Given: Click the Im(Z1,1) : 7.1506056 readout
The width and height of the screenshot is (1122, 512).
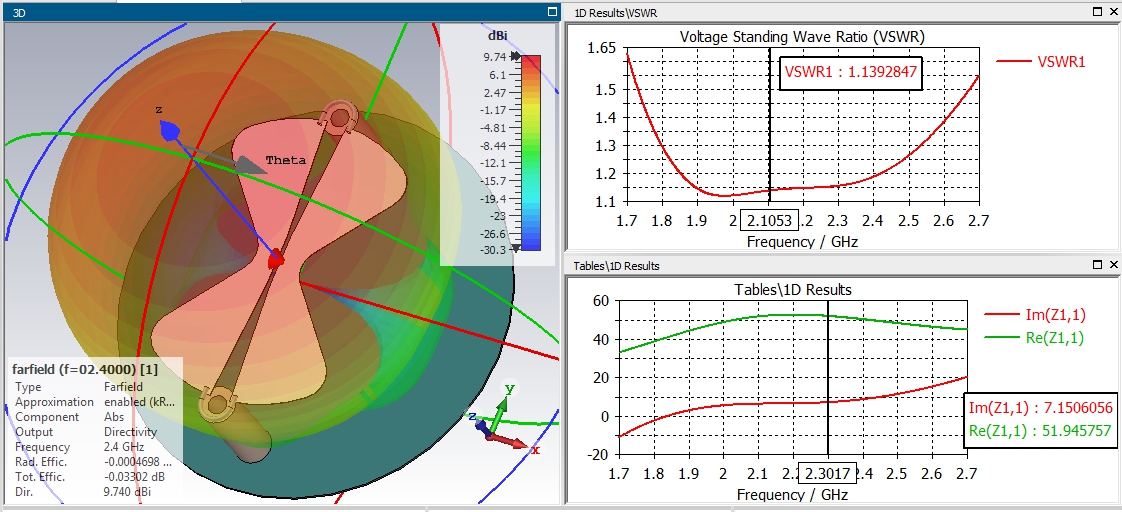Looking at the screenshot, I should coord(1041,408).
